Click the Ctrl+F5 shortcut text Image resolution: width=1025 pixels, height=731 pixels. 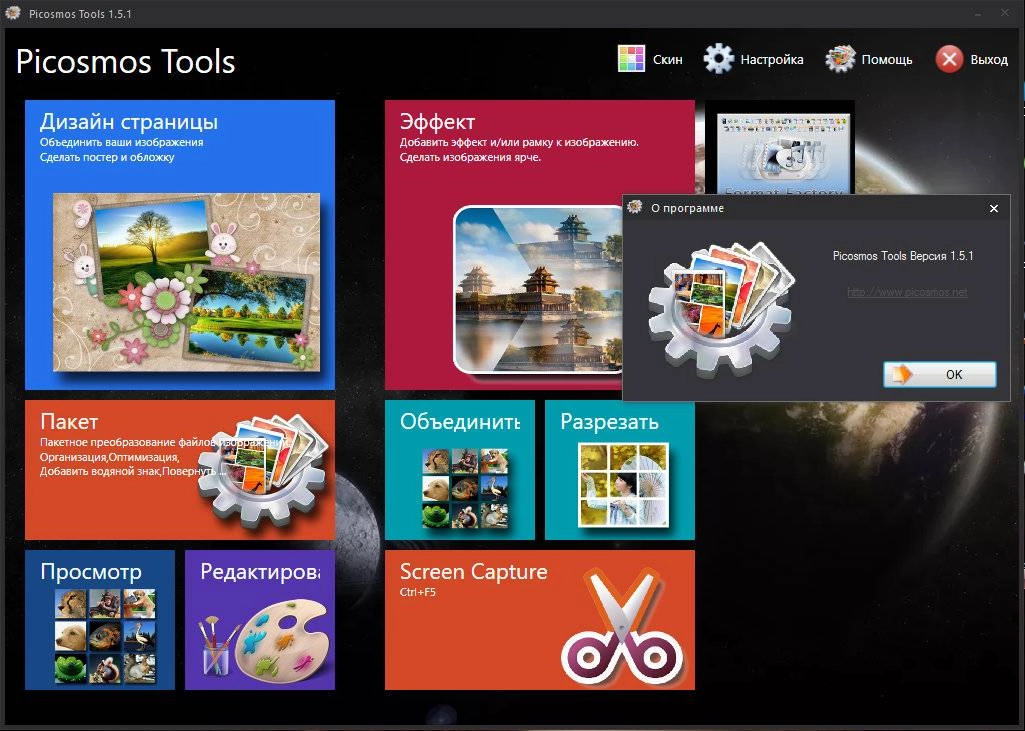418,592
